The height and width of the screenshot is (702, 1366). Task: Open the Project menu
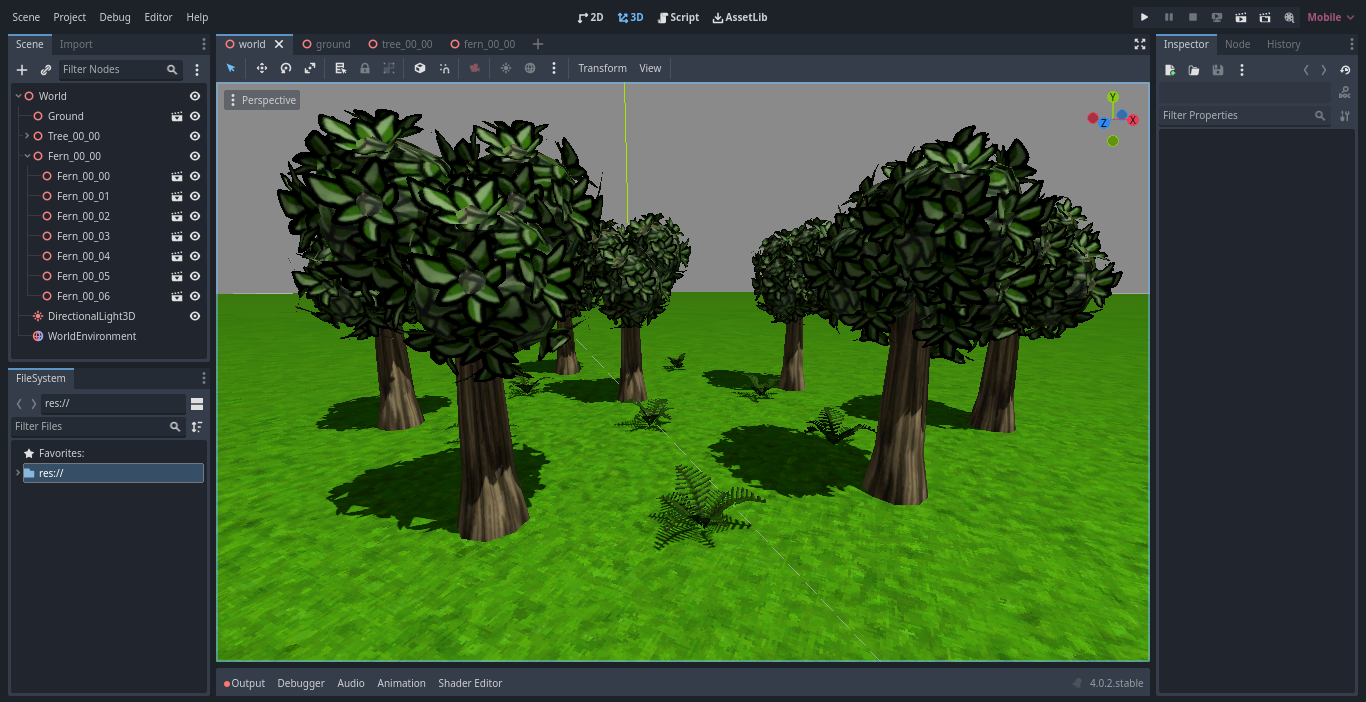pyautogui.click(x=69, y=17)
